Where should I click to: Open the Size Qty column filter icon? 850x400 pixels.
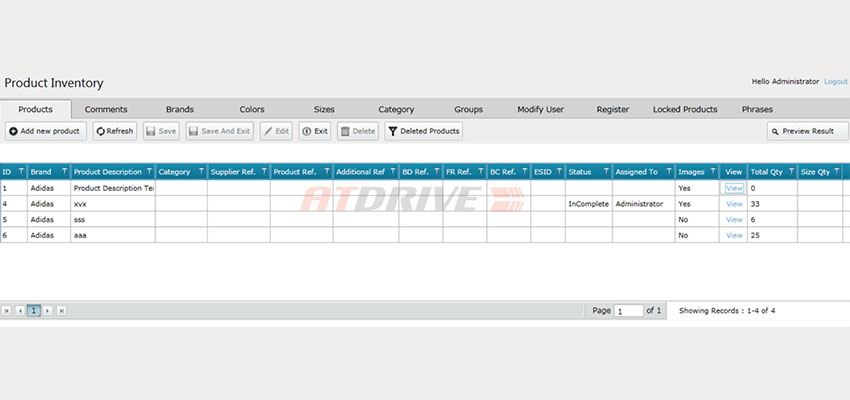click(835, 172)
